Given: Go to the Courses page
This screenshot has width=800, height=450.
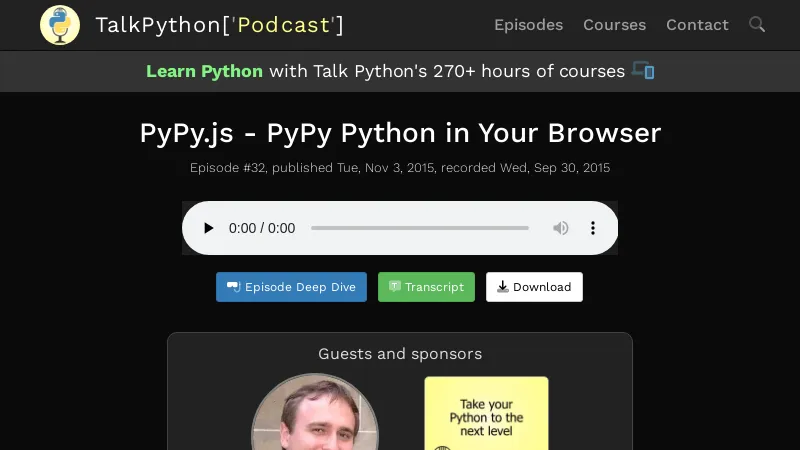Looking at the screenshot, I should 614,25.
